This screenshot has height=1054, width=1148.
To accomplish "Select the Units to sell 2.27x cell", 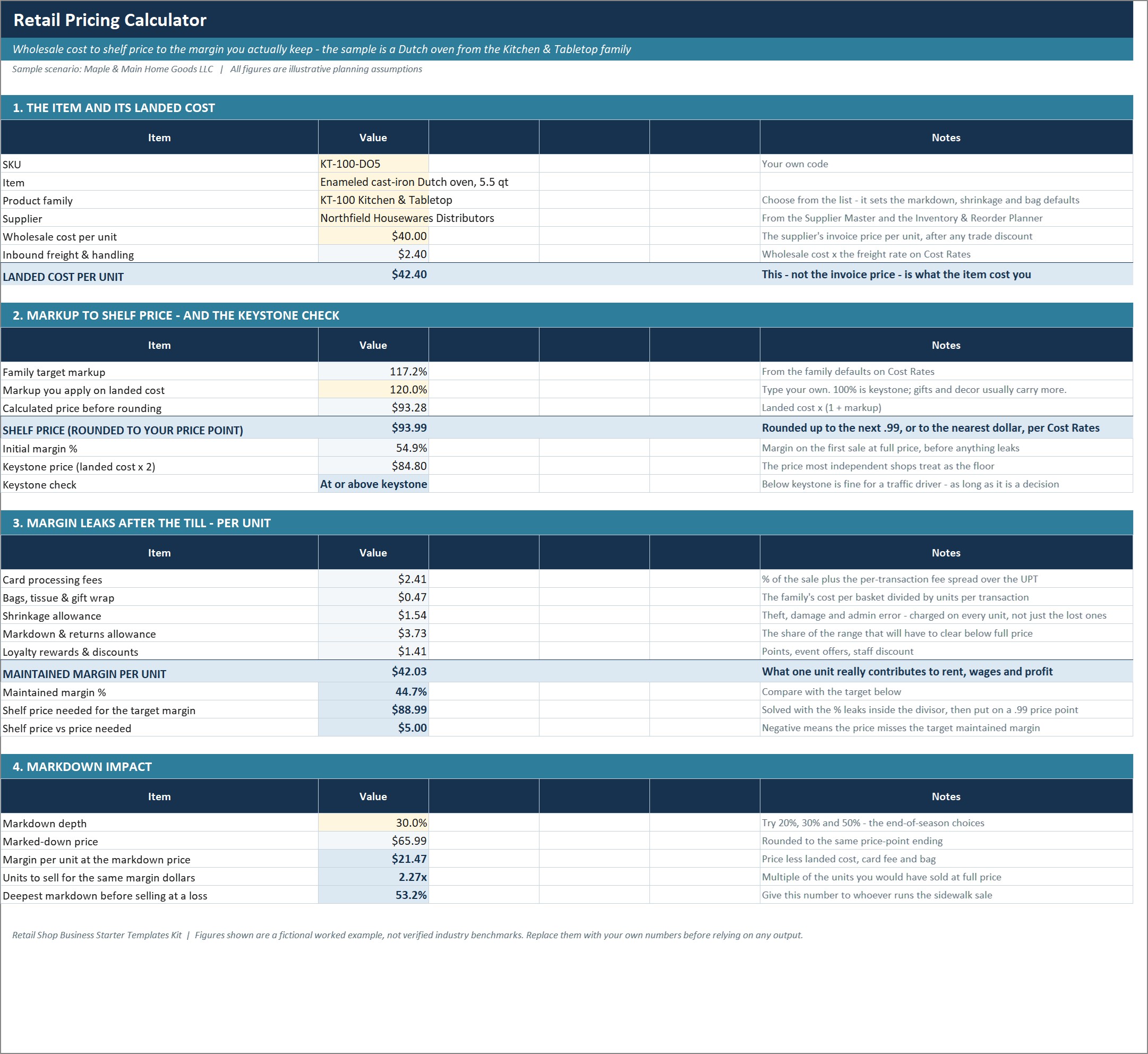I will click(373, 877).
